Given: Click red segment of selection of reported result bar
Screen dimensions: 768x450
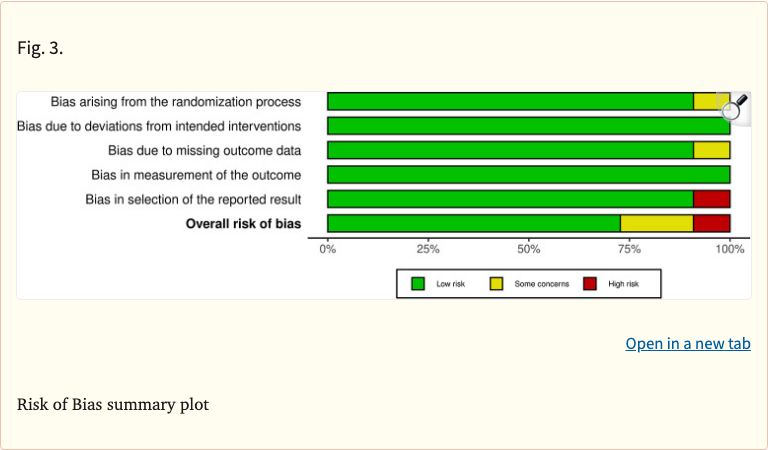Looking at the screenshot, I should (x=711, y=199).
